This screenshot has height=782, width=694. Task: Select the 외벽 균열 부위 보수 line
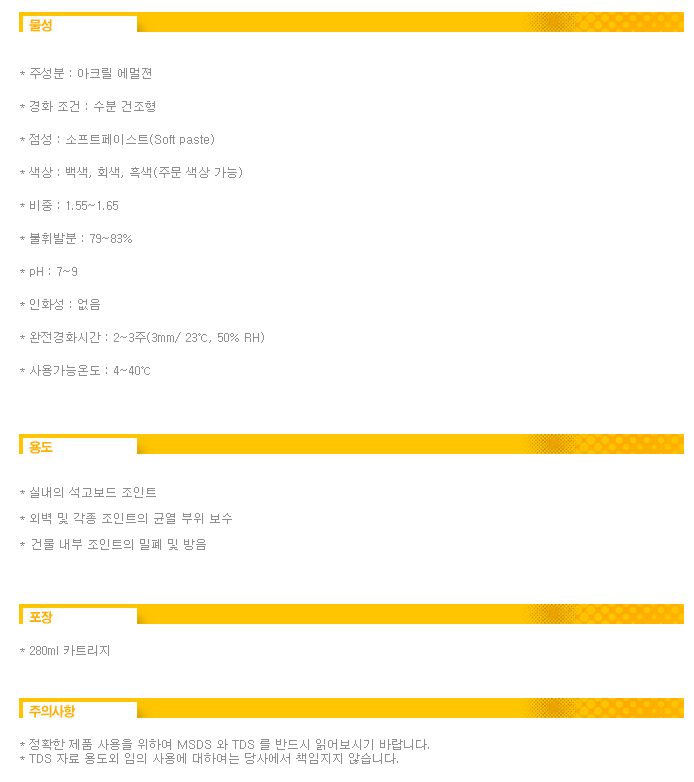pos(126,519)
